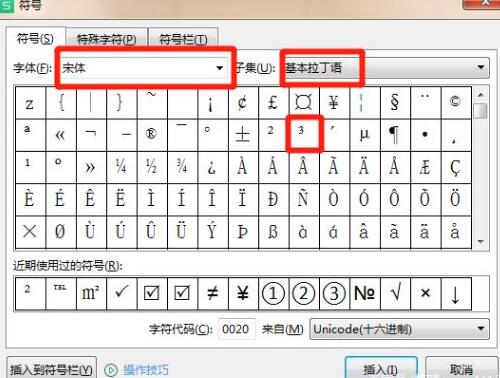Pick the recent m² symbol
Viewport: 500px width, 378px height.
point(91,293)
